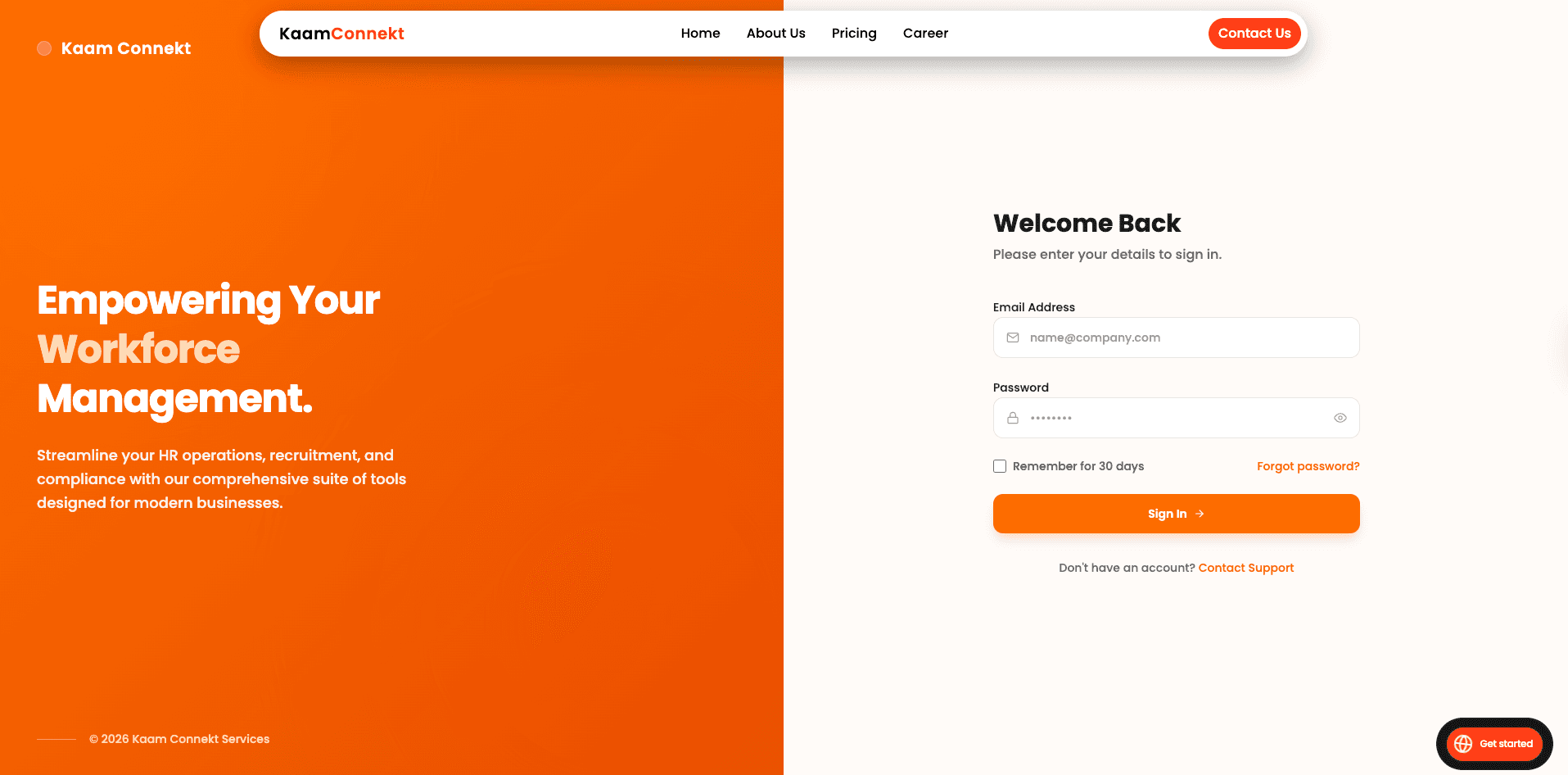Click the KaamConnekt navbar logo
Screen dimensions: 1568x775
(x=341, y=34)
